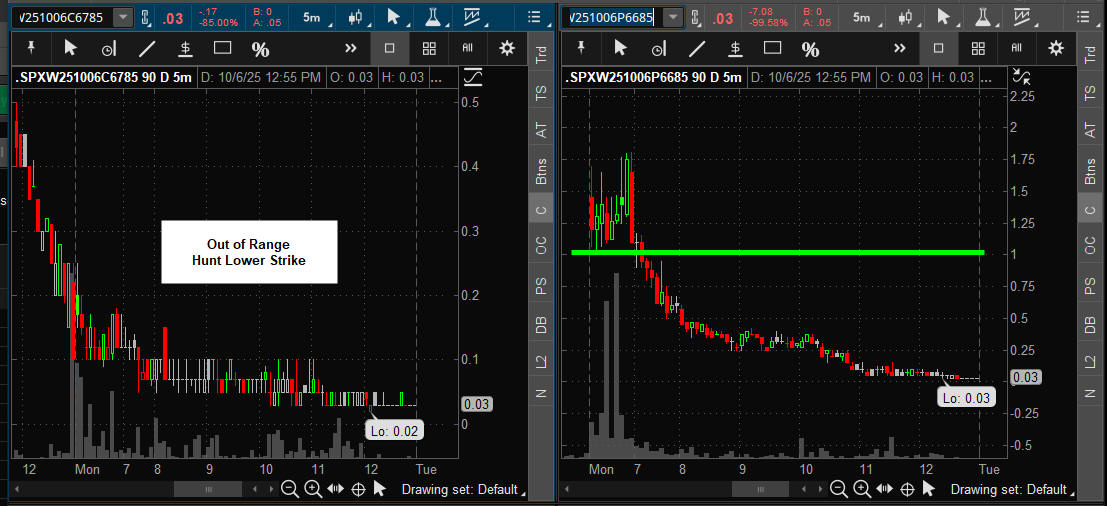Expand more drawing tools on left chart
Viewport: 1107px width, 506px height.
point(351,48)
